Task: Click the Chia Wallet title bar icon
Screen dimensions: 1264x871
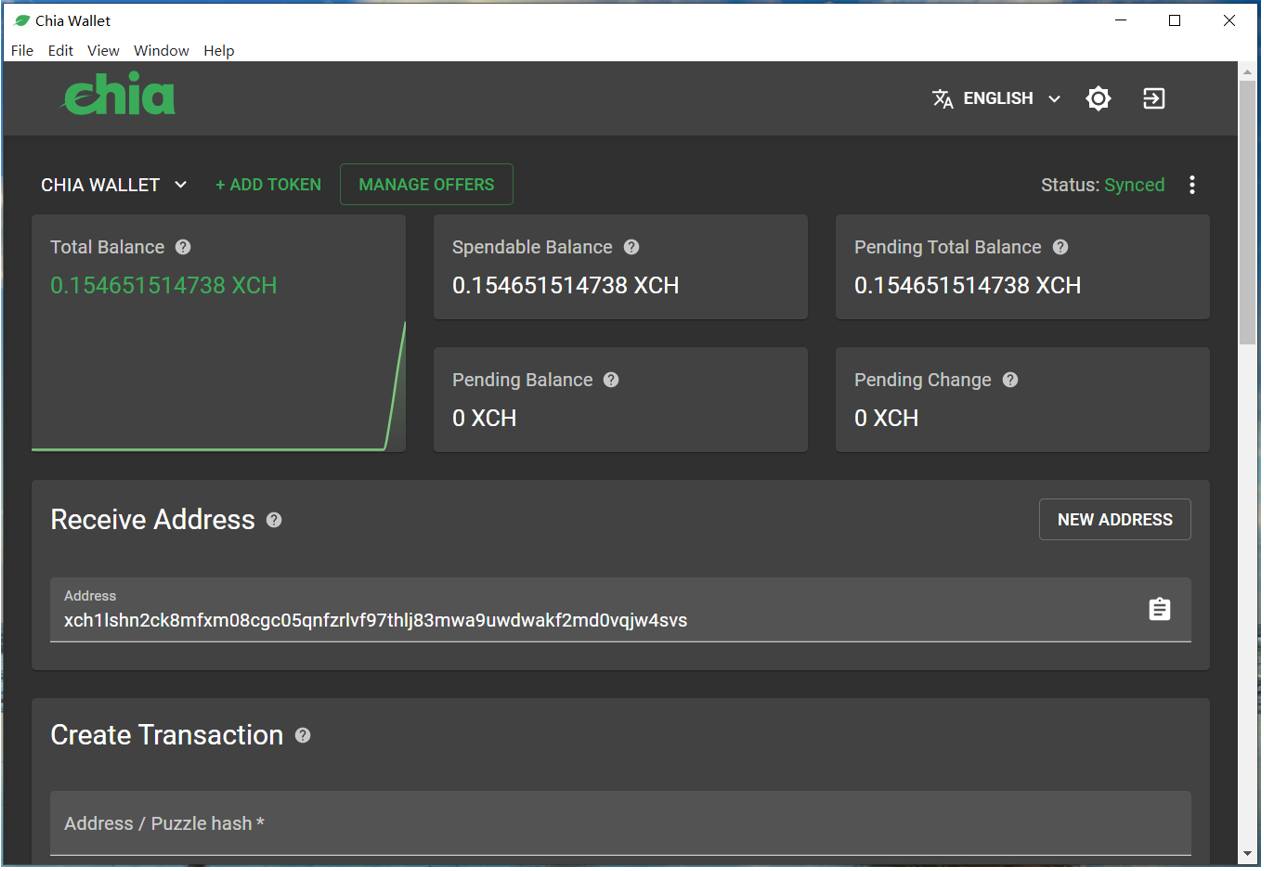Action: click(22, 20)
